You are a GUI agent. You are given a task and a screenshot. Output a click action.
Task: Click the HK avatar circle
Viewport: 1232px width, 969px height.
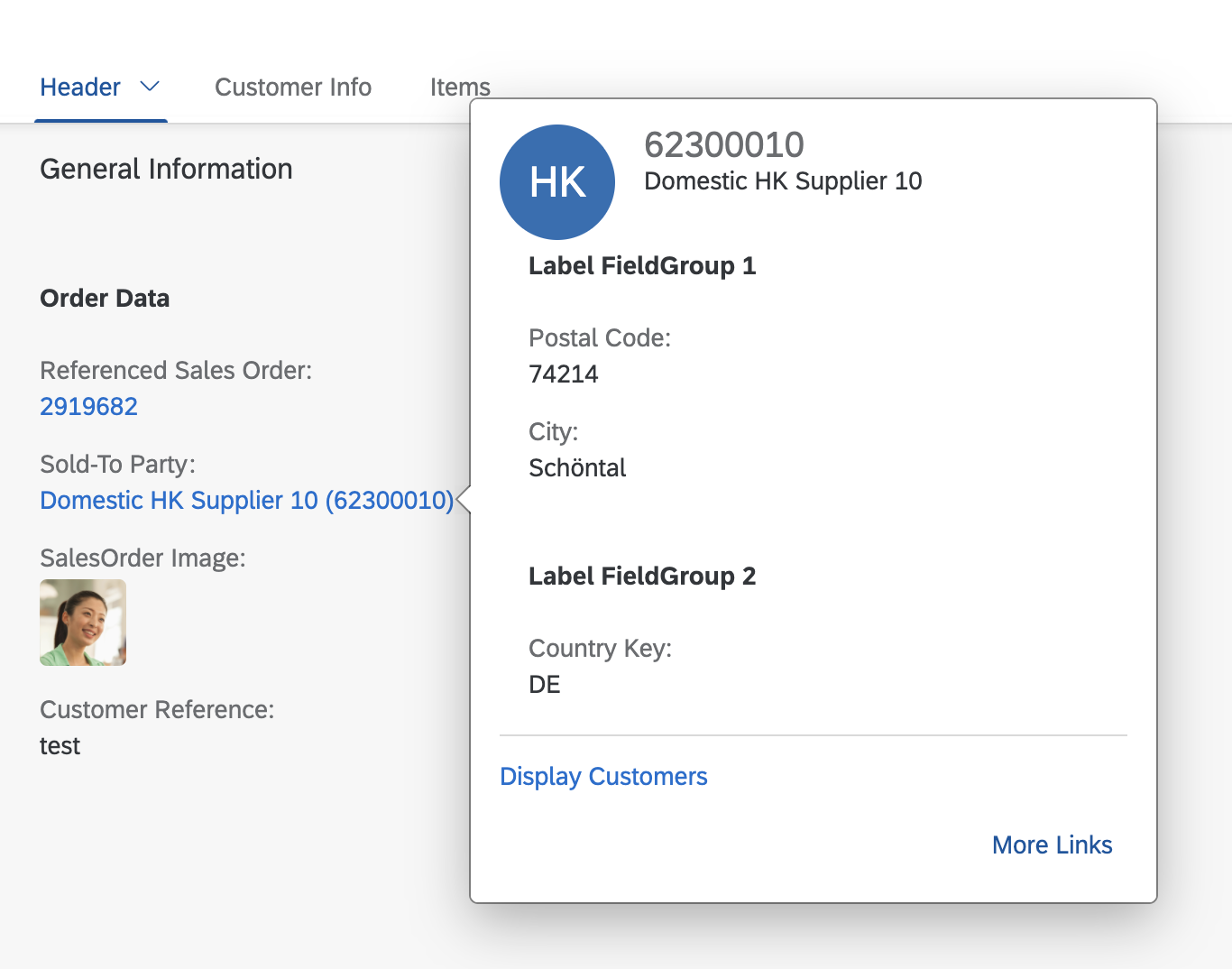click(x=557, y=182)
